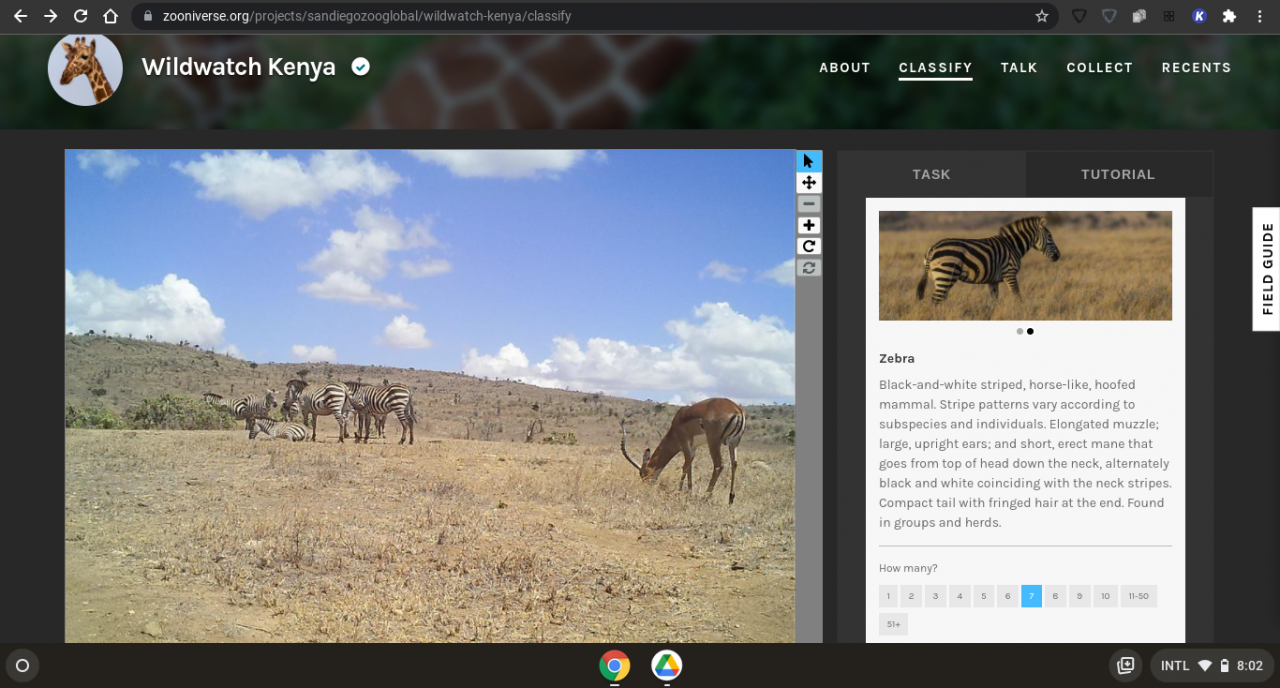The image size is (1280, 688).
Task: Reload the Zooniverse page
Action: pyautogui.click(x=81, y=16)
